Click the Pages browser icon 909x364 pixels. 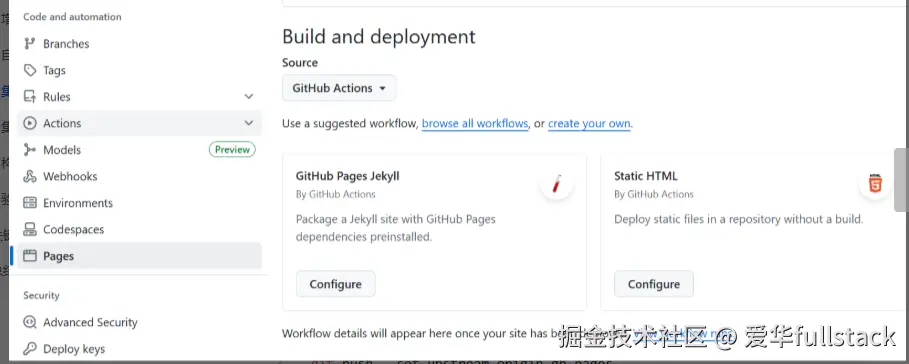[30, 256]
